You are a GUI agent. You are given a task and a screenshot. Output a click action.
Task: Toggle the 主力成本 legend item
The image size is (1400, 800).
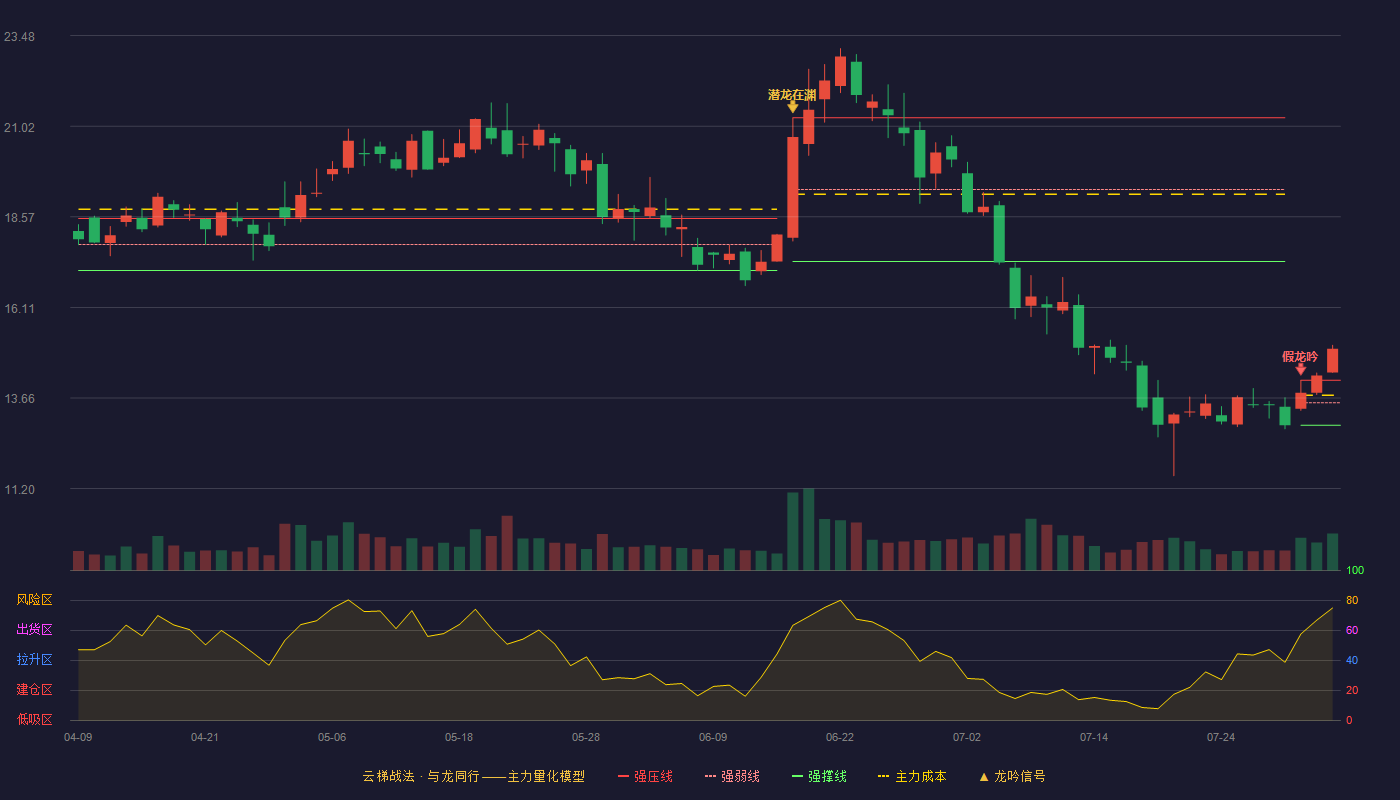(912, 776)
